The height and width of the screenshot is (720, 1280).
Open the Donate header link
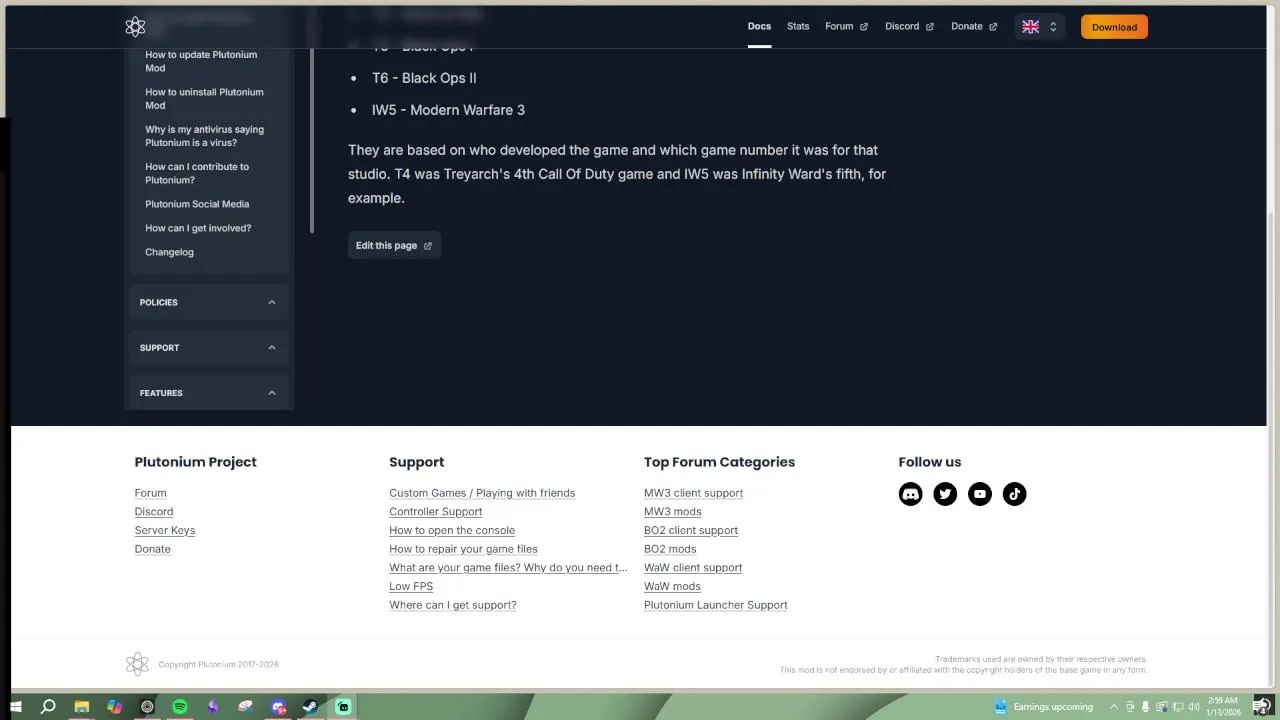pyautogui.click(x=973, y=27)
